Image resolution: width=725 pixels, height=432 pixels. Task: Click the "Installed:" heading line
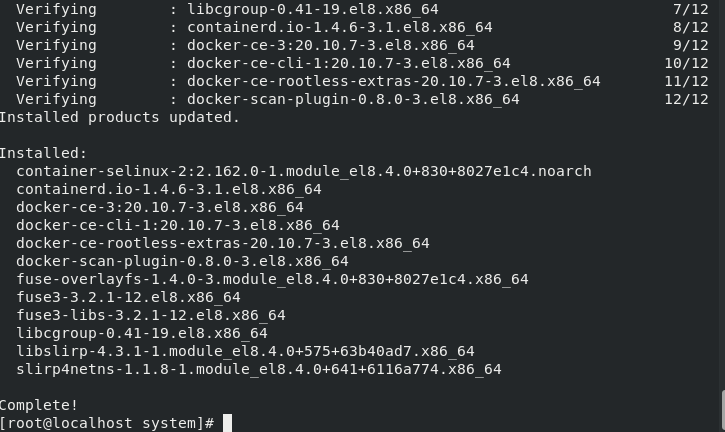tap(43, 153)
